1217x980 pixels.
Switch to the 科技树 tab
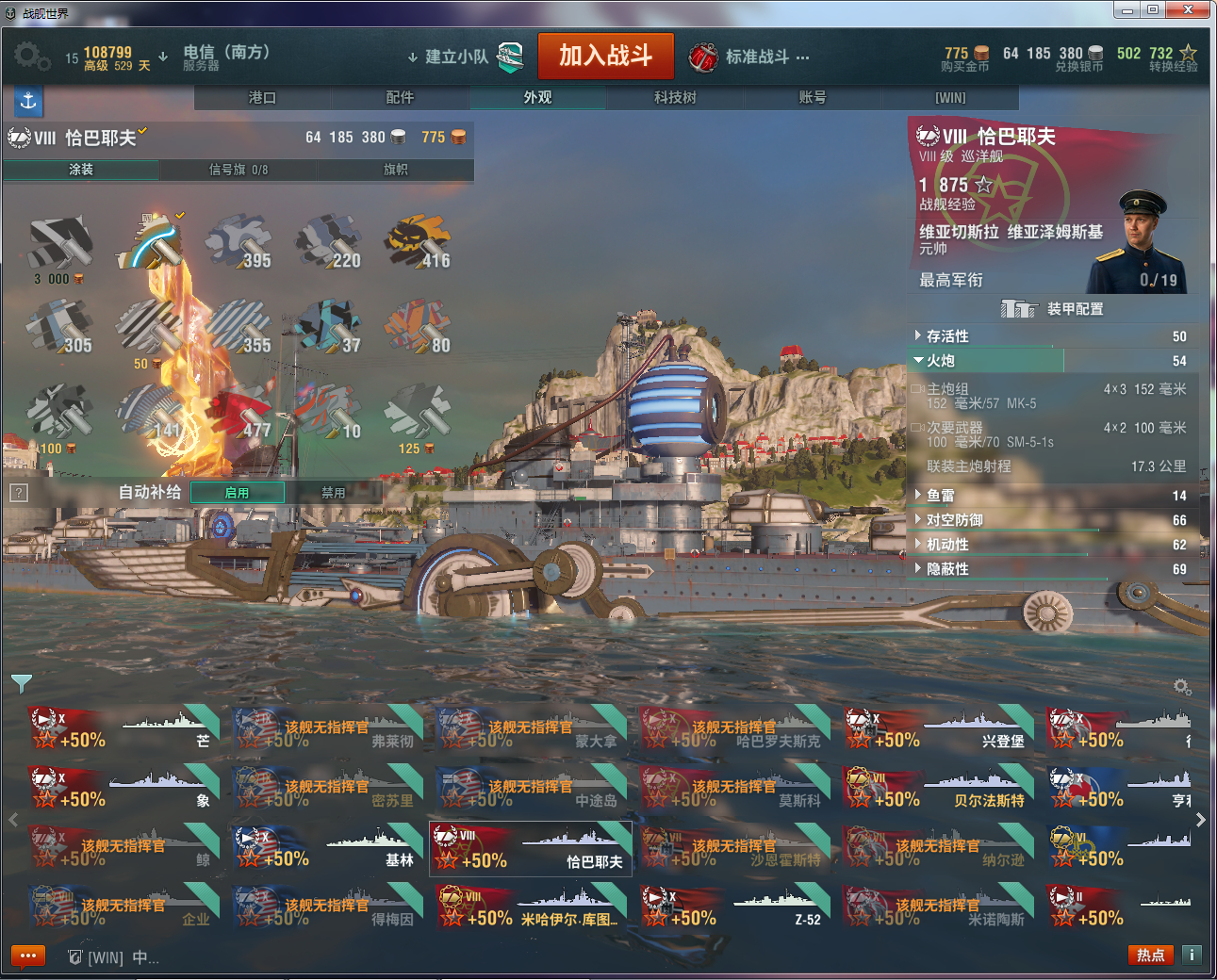[675, 97]
